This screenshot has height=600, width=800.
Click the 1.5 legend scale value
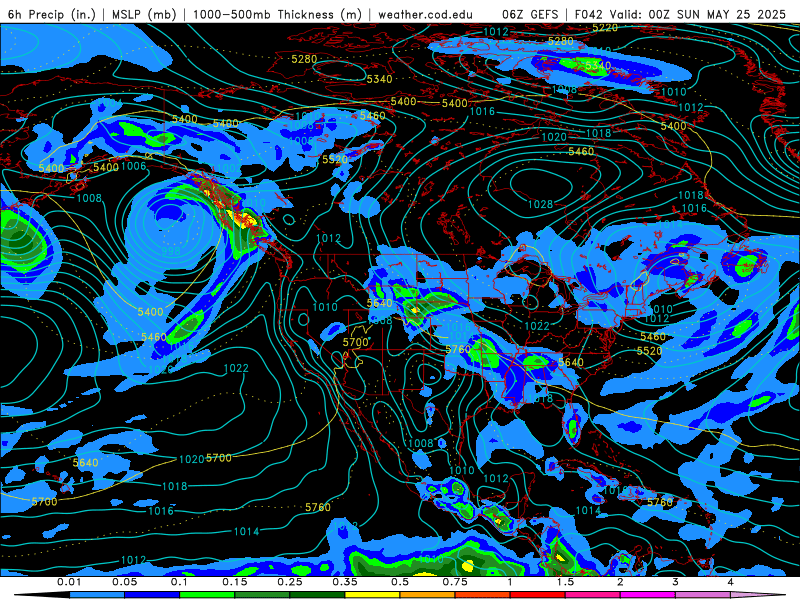pos(565,582)
